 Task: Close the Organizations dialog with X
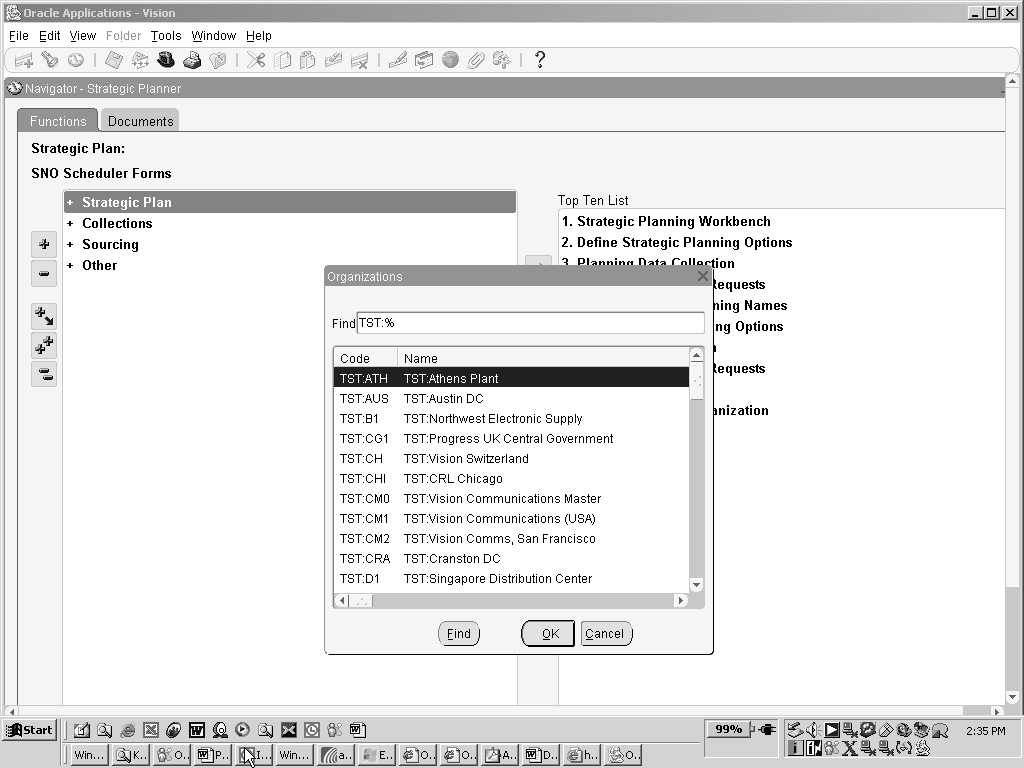point(703,276)
